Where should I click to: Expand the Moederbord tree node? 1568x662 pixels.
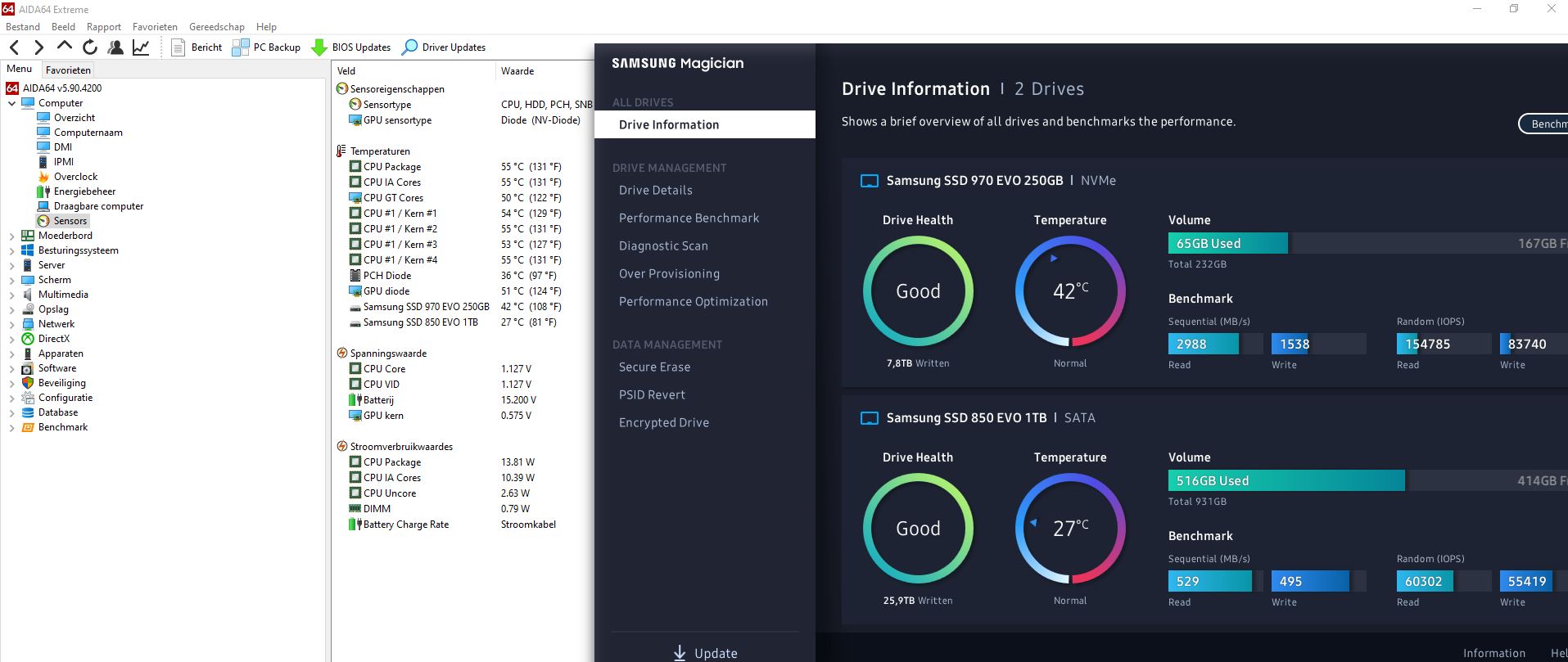tap(11, 236)
